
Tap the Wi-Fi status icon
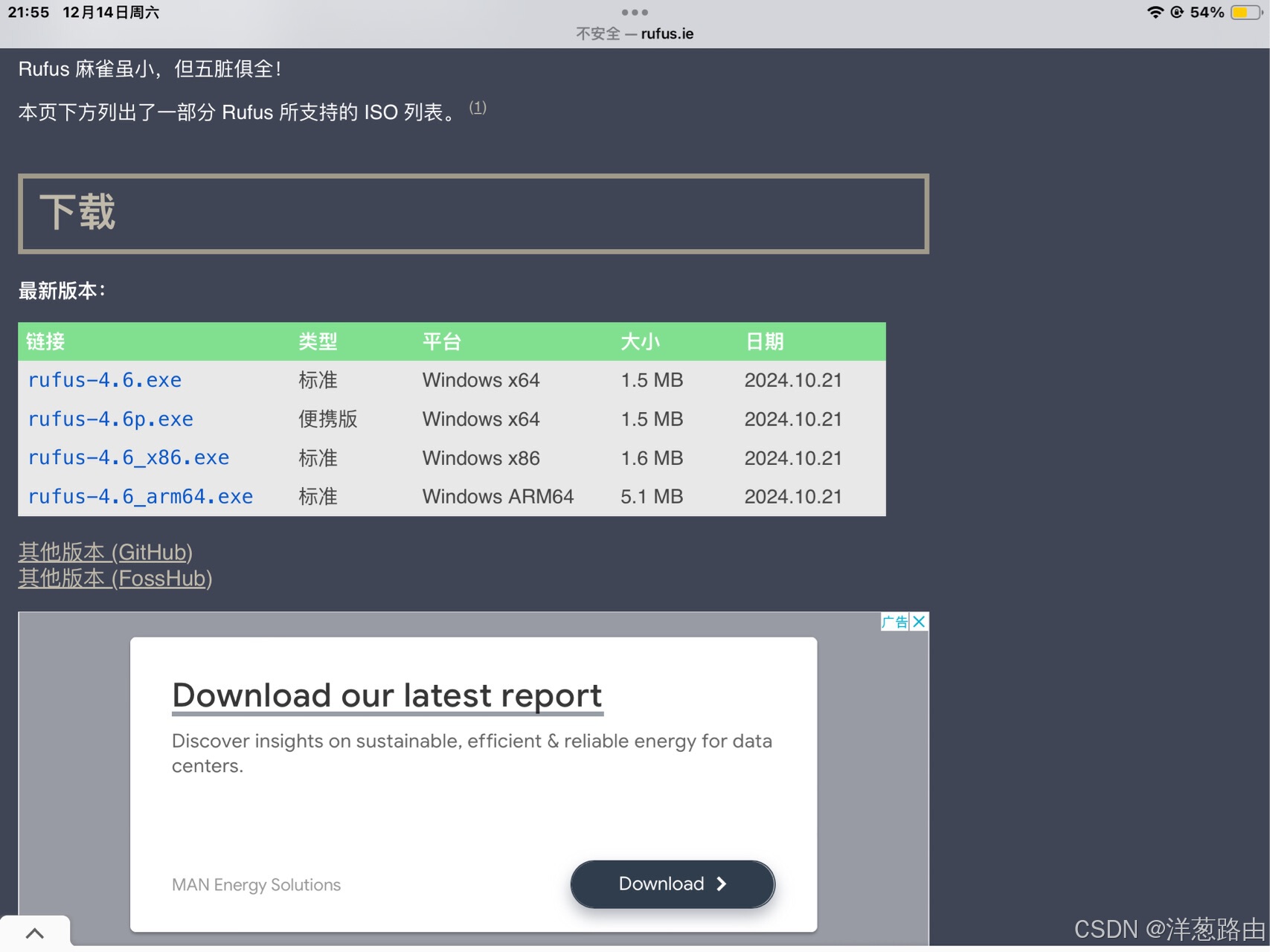1155,12
